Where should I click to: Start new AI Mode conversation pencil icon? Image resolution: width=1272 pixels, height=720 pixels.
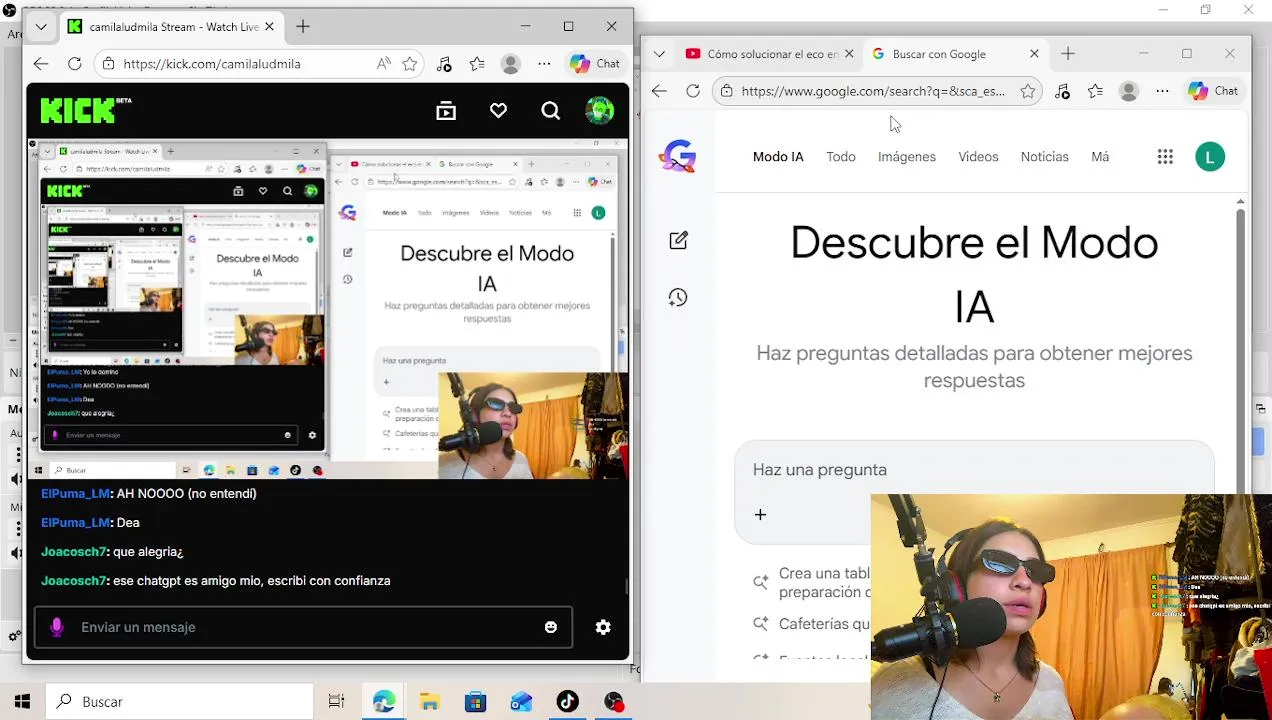tap(678, 240)
